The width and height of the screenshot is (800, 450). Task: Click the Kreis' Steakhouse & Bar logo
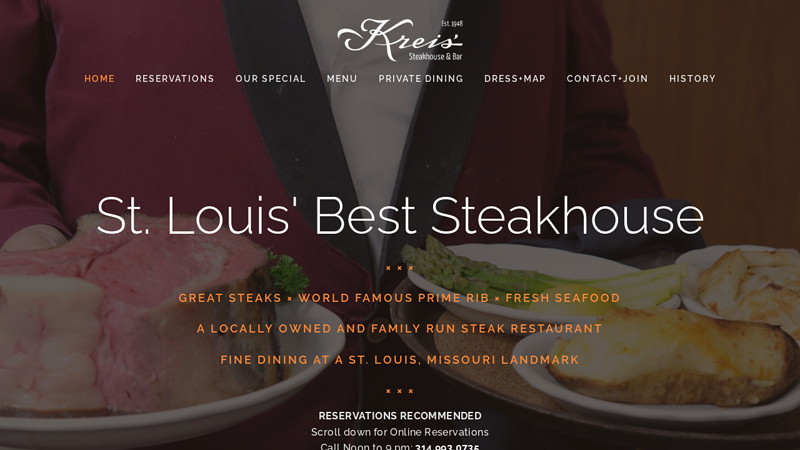(x=400, y=40)
